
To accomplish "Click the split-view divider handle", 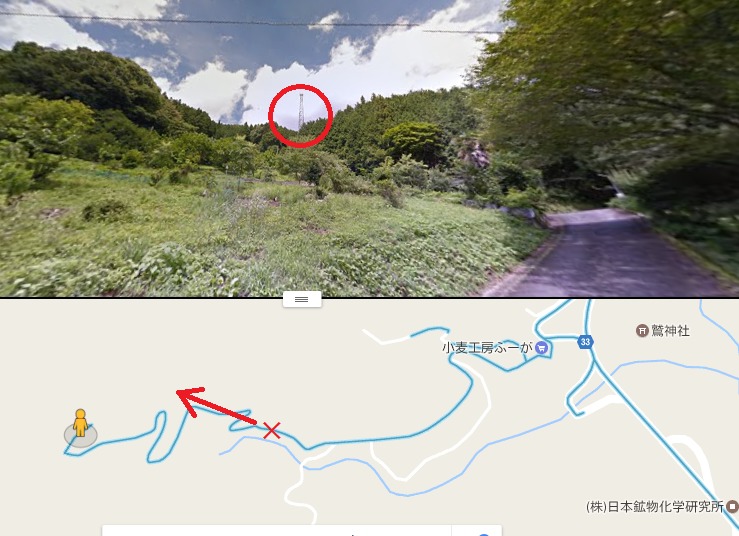I will [x=302, y=299].
